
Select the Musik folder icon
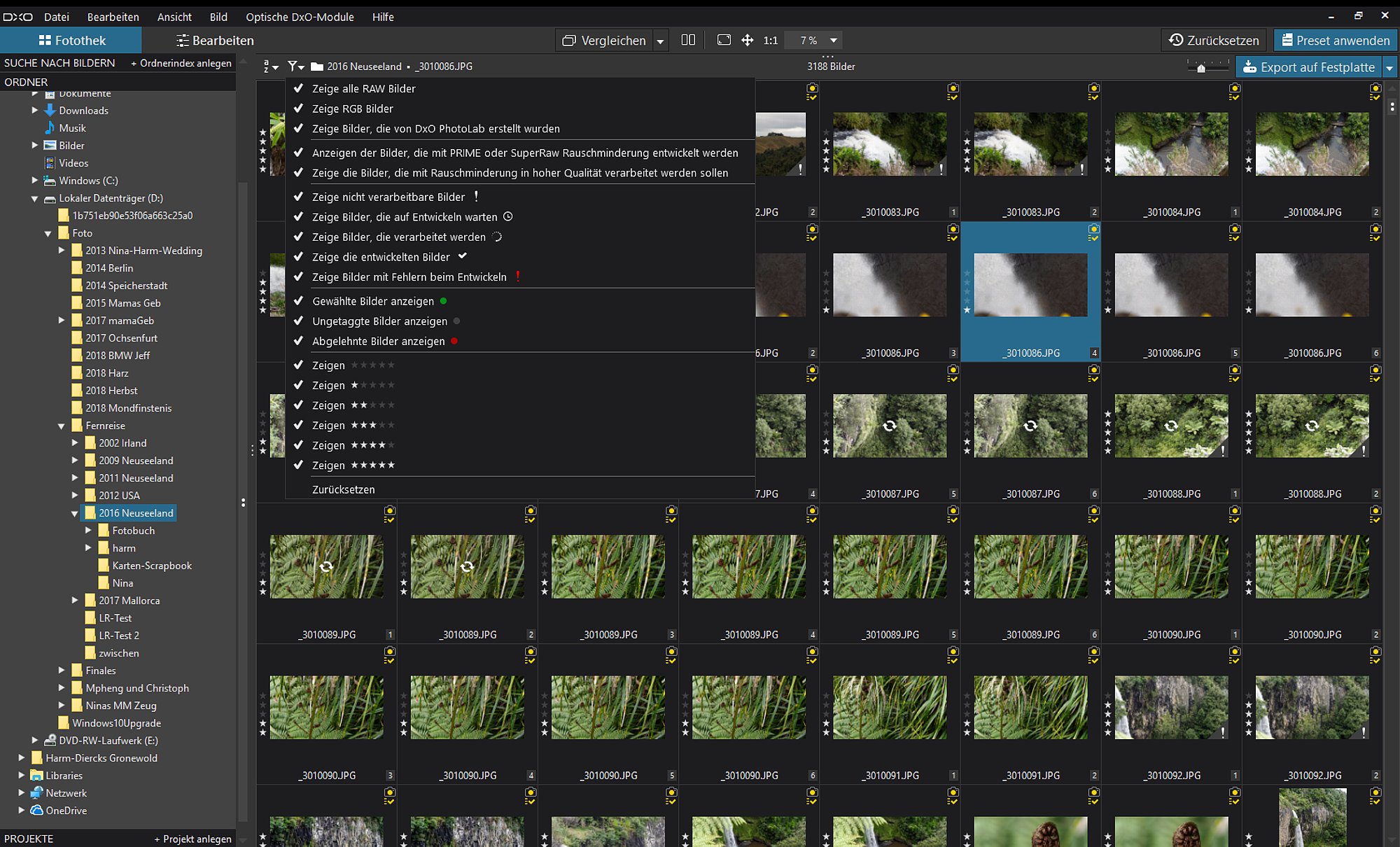pos(50,127)
